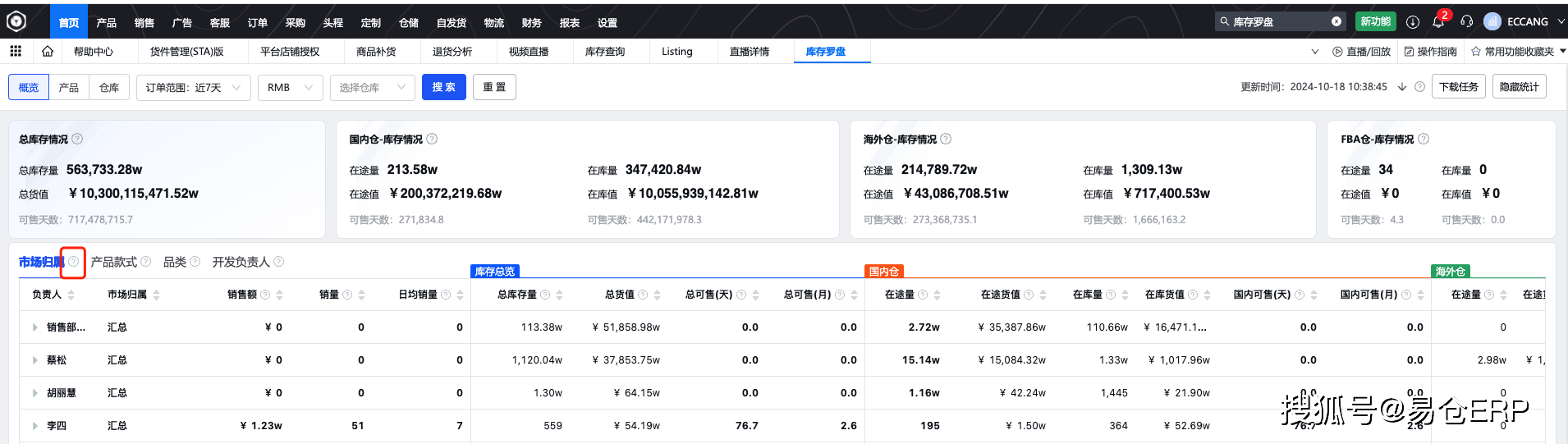
Task: Click the customer service headset icon
Action: (1467, 22)
